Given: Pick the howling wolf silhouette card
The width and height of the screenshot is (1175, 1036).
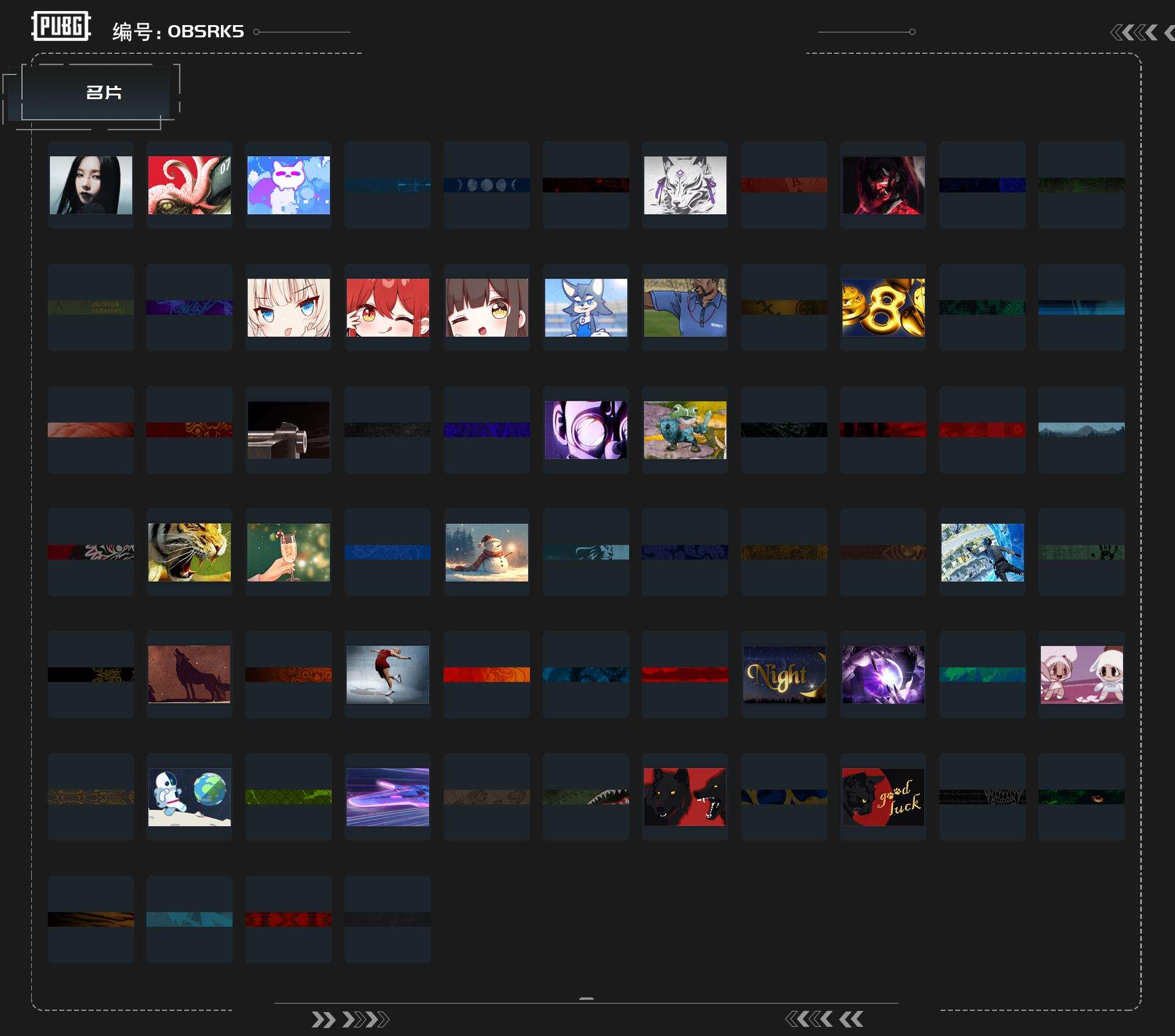Looking at the screenshot, I should coord(190,674).
